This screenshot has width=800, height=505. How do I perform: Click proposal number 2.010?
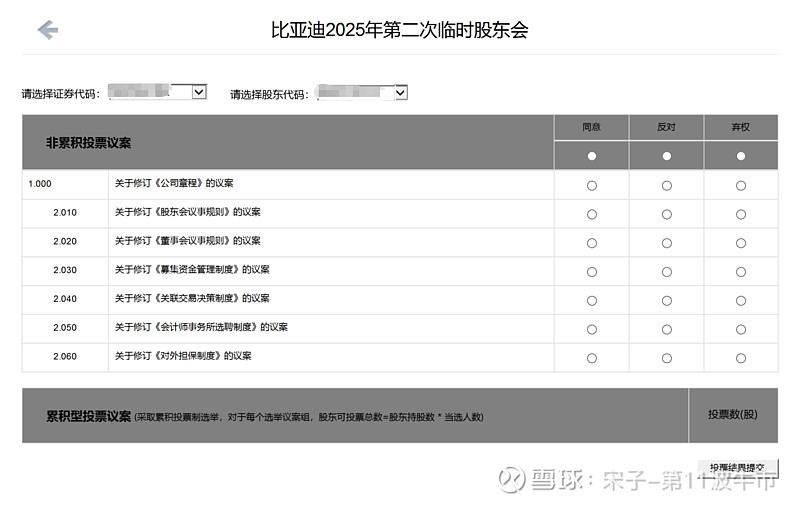point(65,213)
